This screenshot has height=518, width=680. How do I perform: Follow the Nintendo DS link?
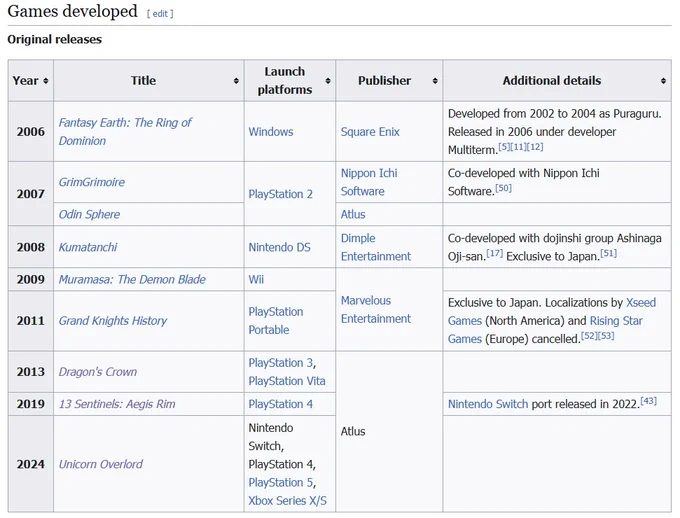[x=279, y=247]
